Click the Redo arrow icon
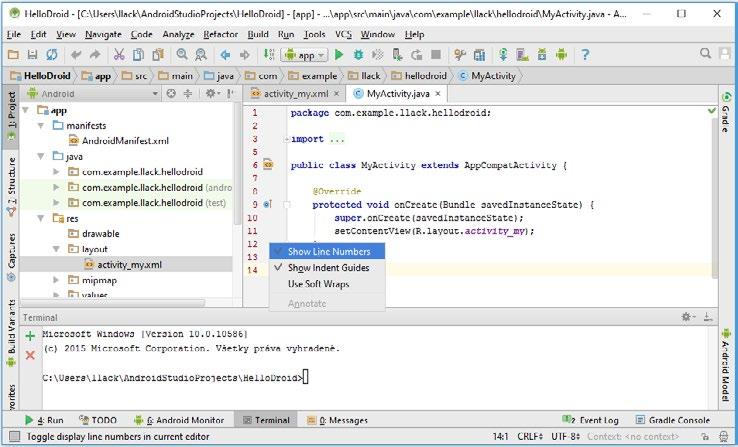This screenshot has height=447, width=738. pos(95,55)
